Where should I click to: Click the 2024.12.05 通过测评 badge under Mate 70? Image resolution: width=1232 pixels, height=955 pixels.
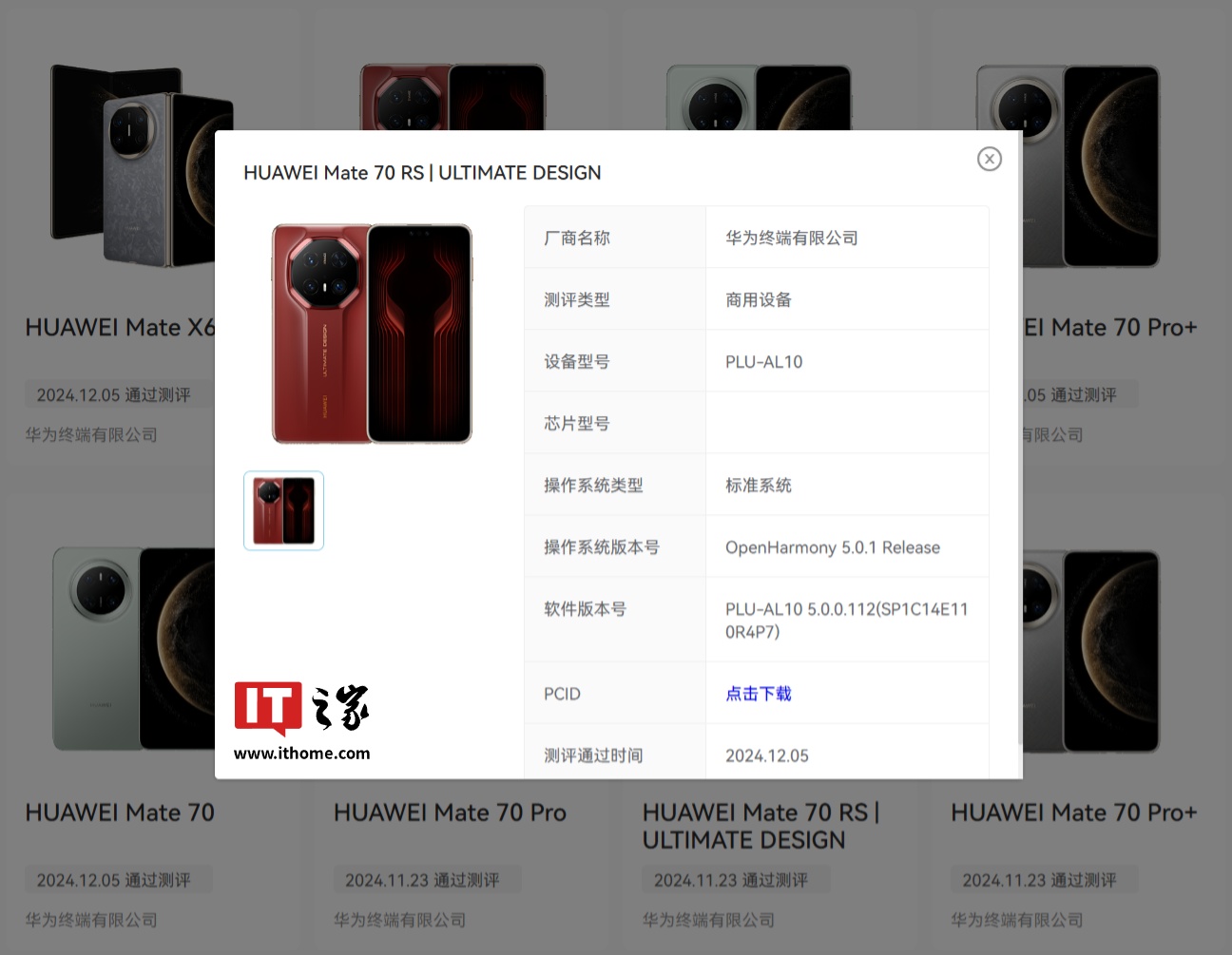click(114, 880)
